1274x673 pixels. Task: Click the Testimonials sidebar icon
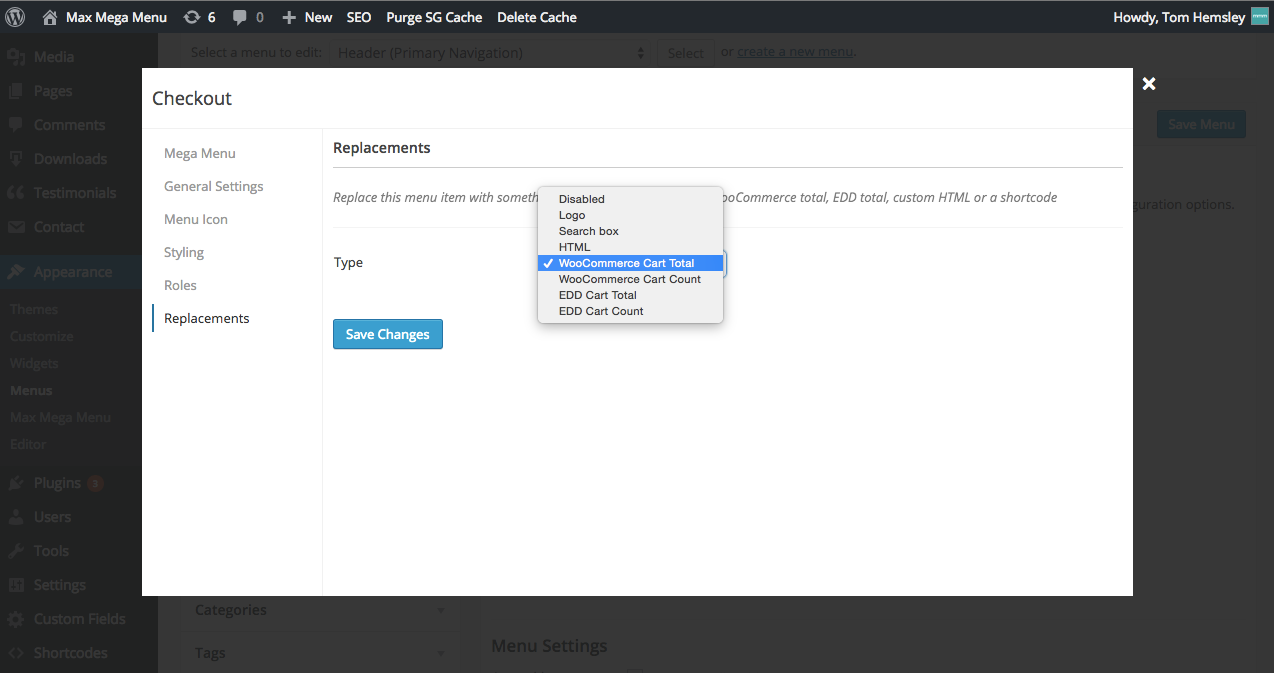click(16, 193)
